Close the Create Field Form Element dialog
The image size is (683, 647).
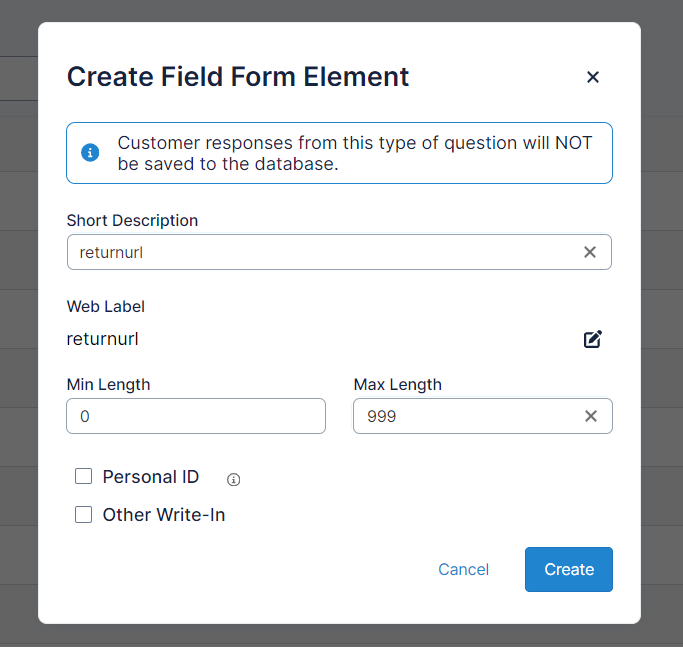click(x=593, y=77)
